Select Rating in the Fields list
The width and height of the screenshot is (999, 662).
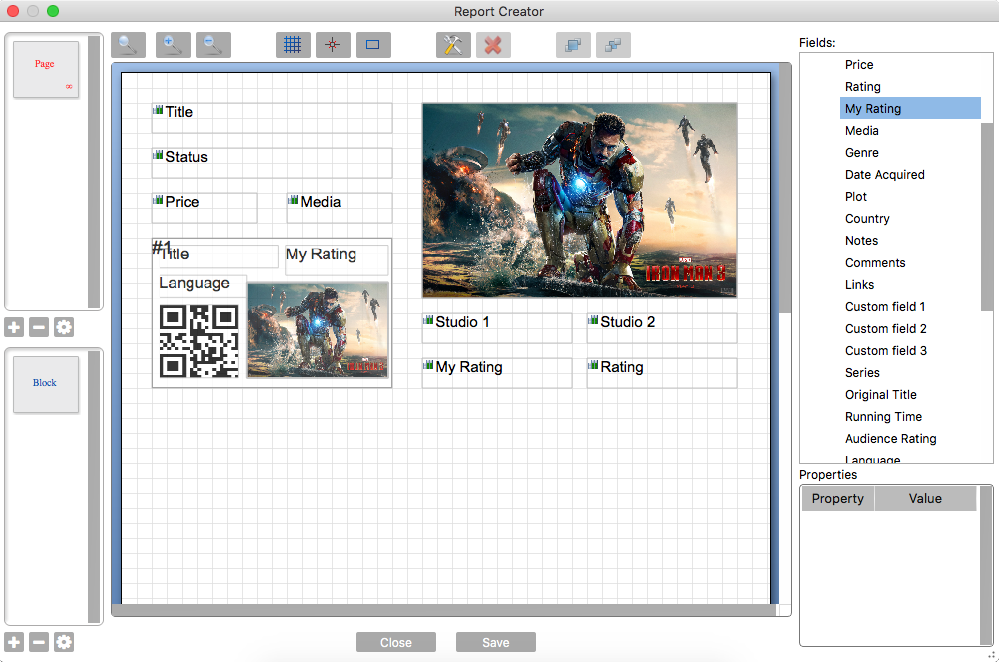click(x=863, y=87)
